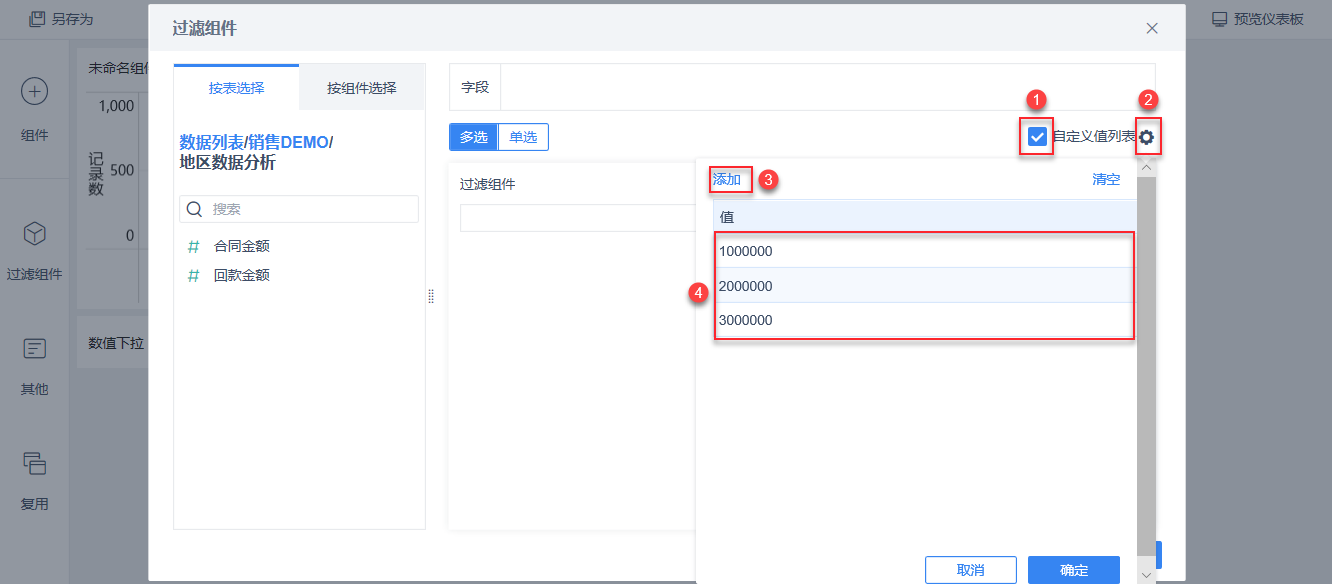Open the 过滤组件 dropdown field
This screenshot has width=1332, height=584.
point(577,218)
